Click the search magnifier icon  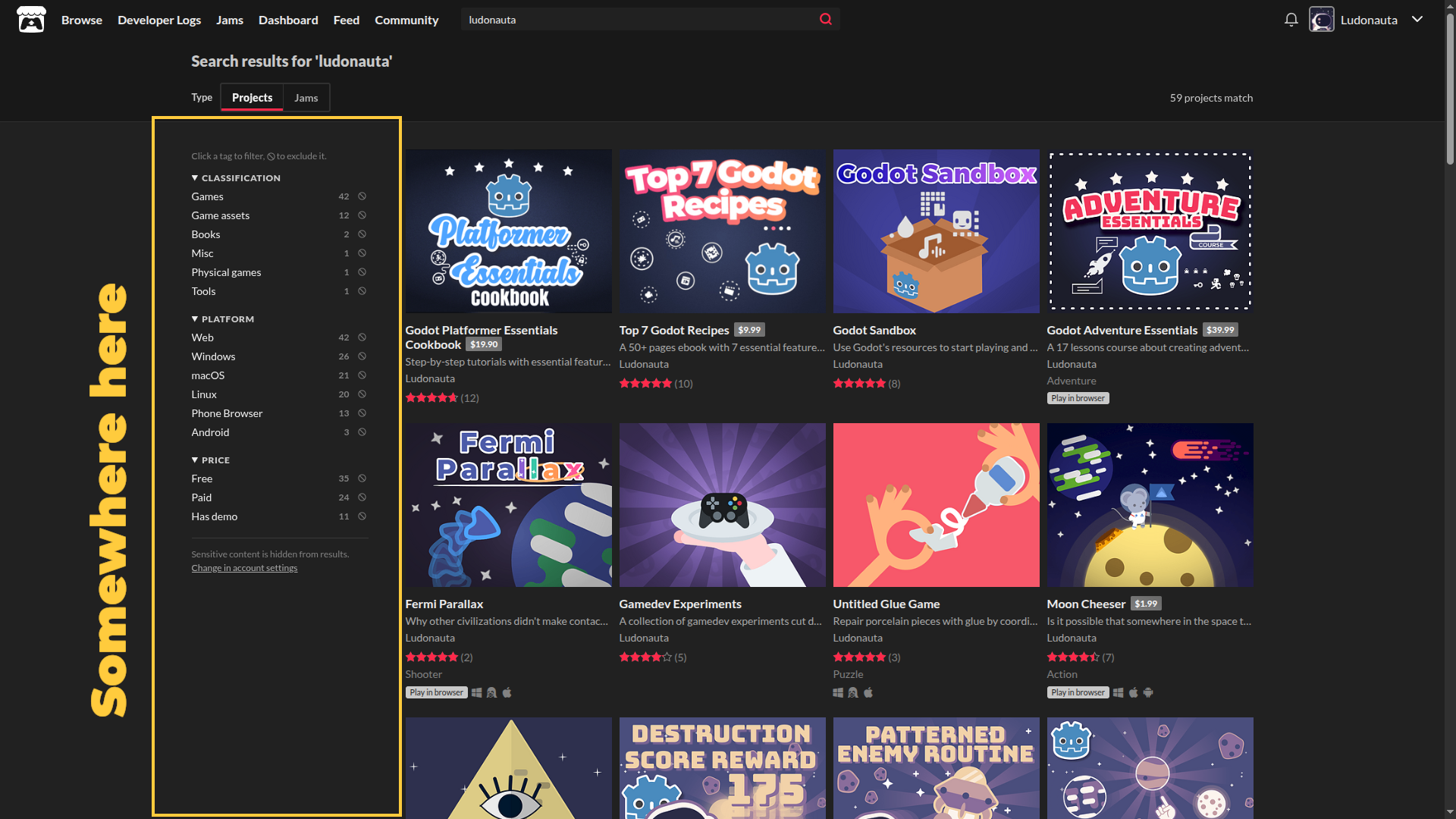pyautogui.click(x=826, y=20)
